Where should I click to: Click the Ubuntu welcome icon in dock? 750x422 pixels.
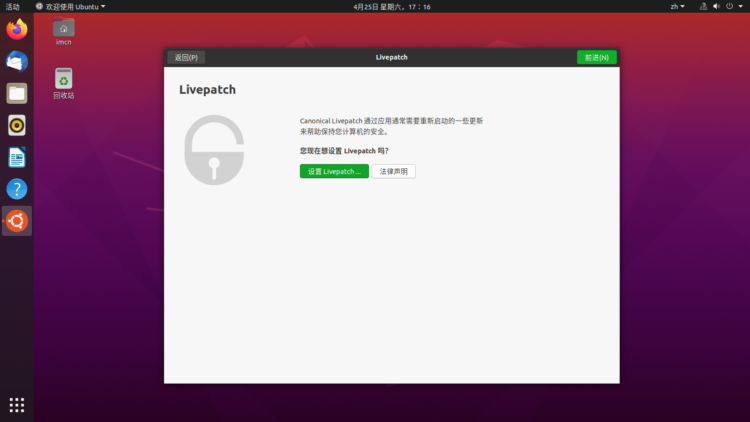(16, 221)
